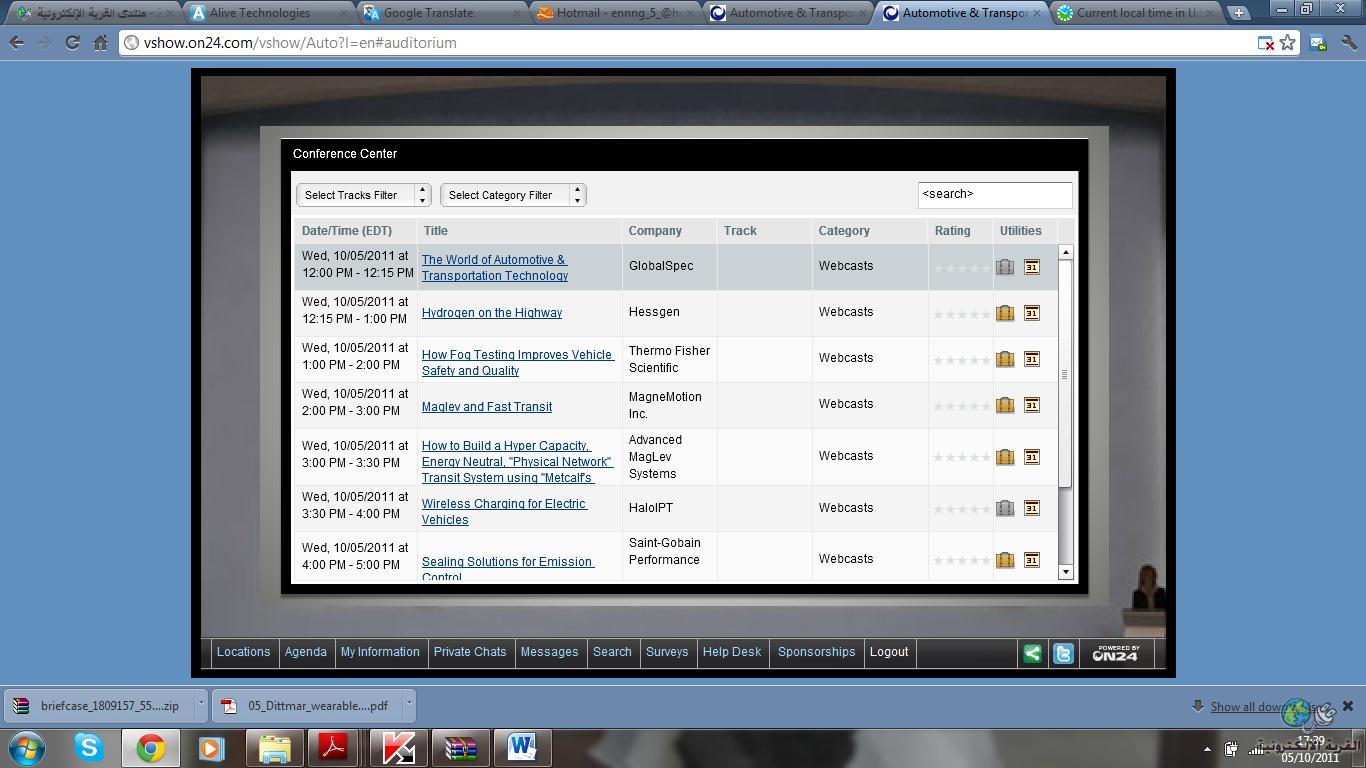Open Maglev and Fast Transit link

click(x=487, y=407)
